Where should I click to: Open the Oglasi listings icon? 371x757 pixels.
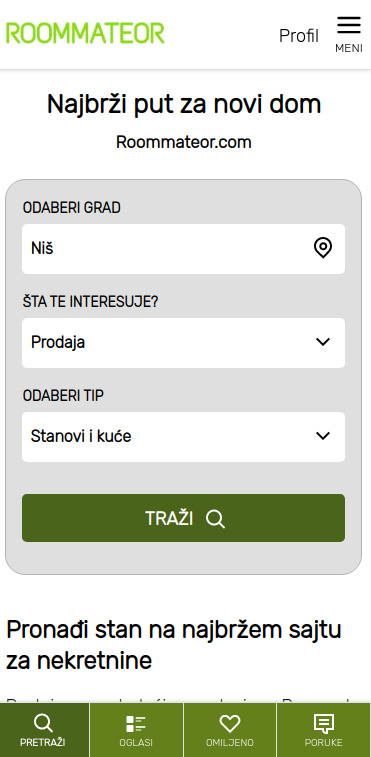[136, 724]
